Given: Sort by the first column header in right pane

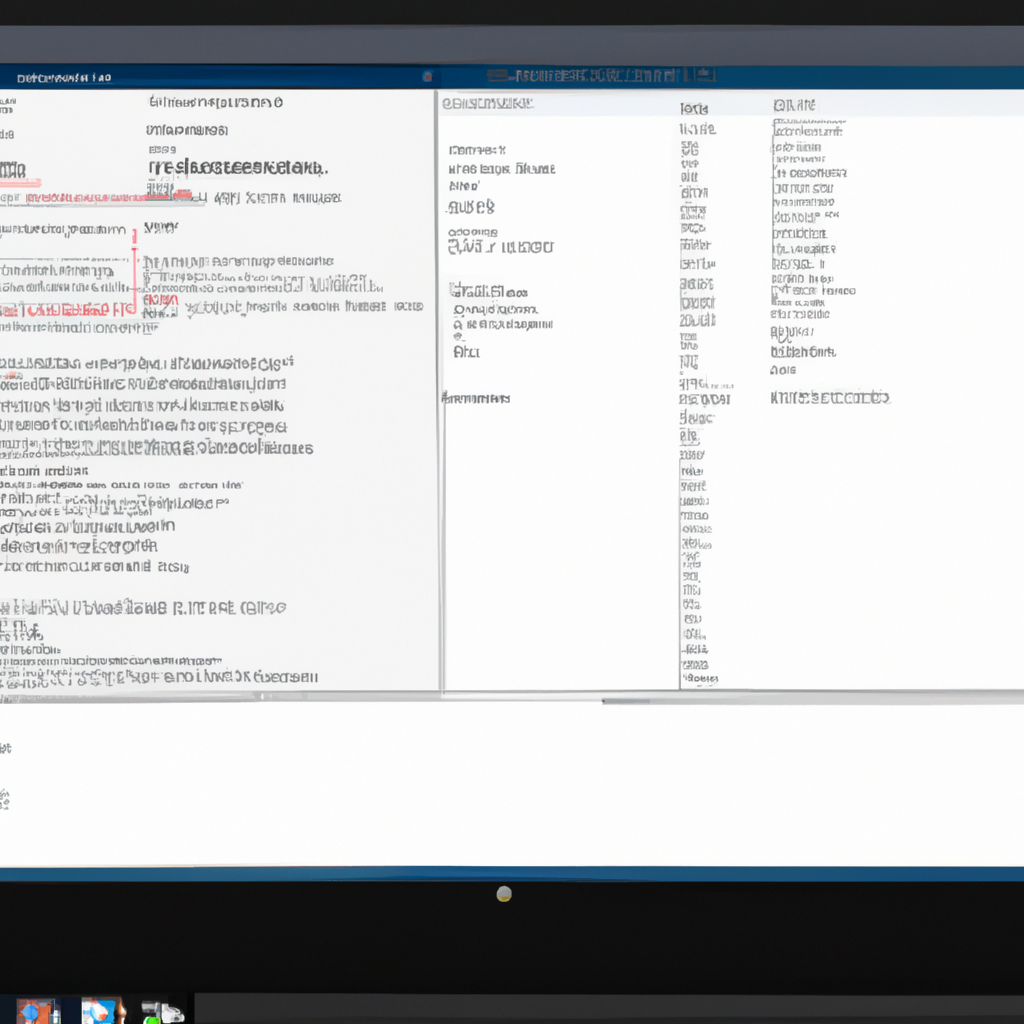Looking at the screenshot, I should (x=488, y=104).
